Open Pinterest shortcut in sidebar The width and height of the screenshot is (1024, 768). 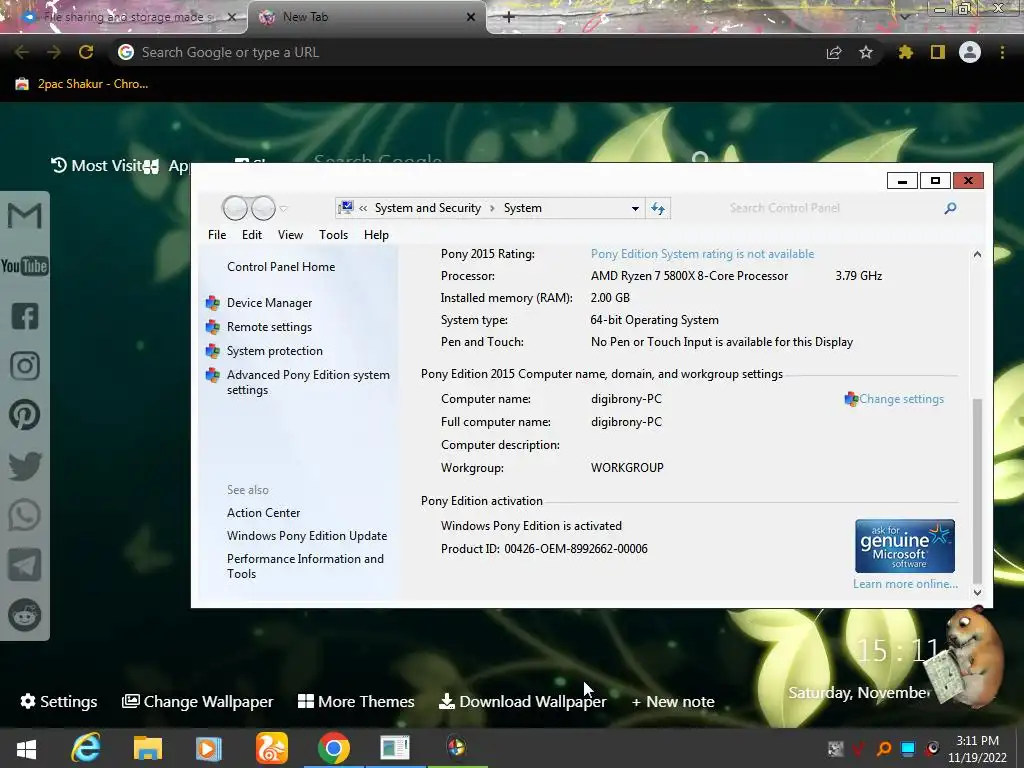click(x=24, y=415)
